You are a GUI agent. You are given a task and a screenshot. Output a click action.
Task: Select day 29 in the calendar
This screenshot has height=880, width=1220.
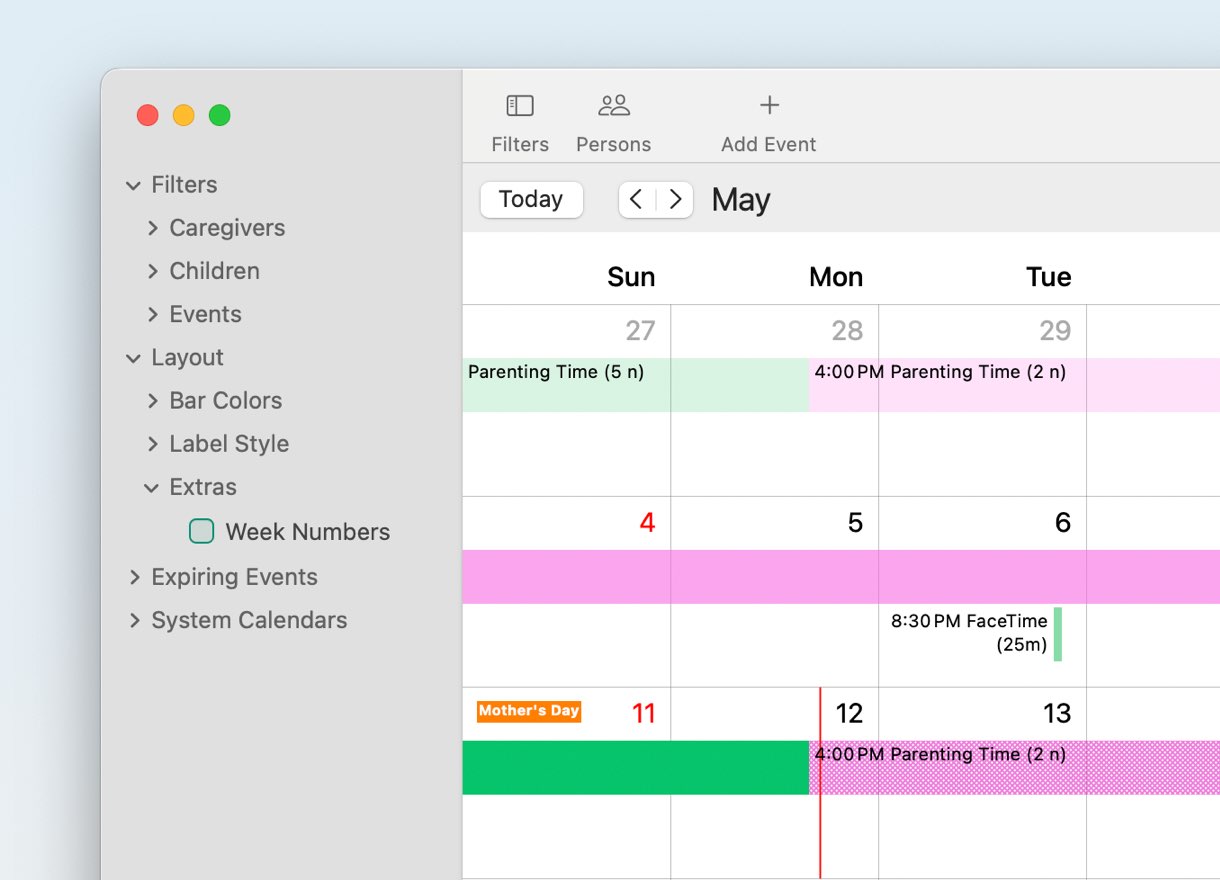(x=1055, y=331)
